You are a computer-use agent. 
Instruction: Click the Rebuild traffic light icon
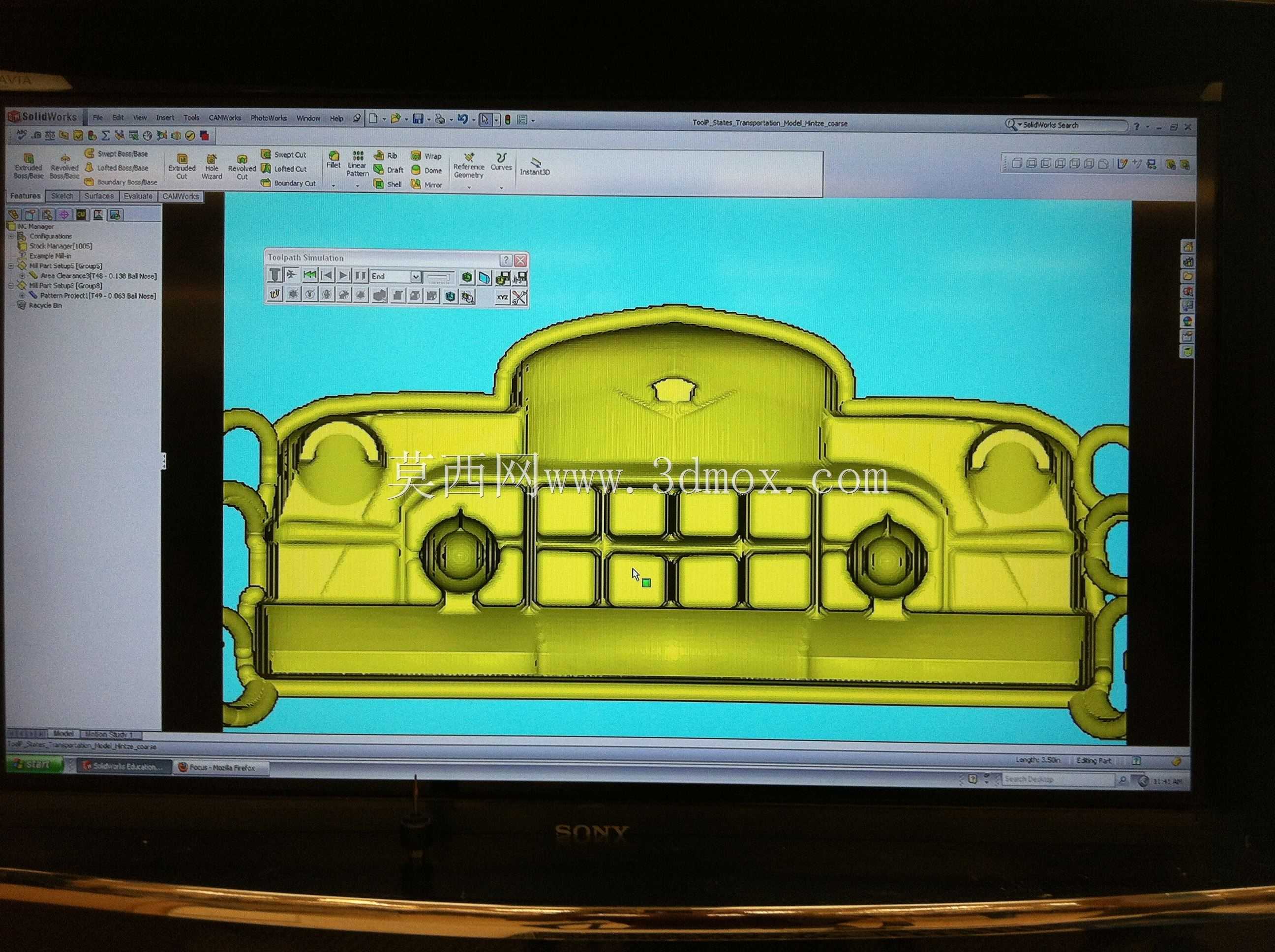(x=508, y=120)
